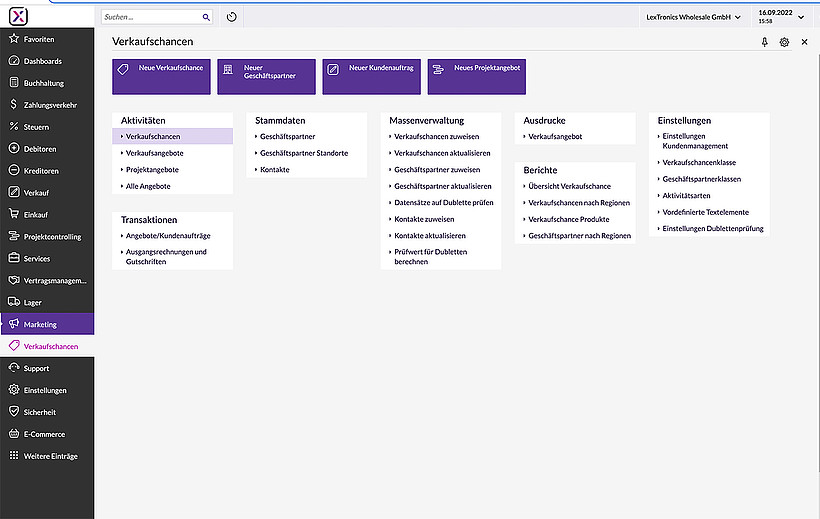The width and height of the screenshot is (820, 519).
Task: Open Marketing megaphone icon
Action: click(14, 324)
